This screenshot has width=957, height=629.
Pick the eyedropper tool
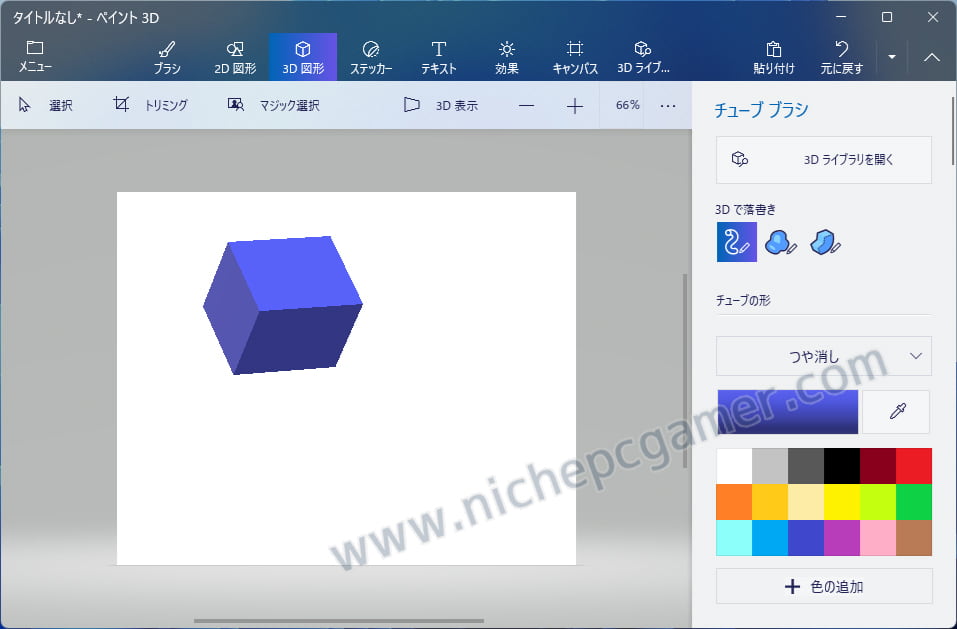coord(897,412)
